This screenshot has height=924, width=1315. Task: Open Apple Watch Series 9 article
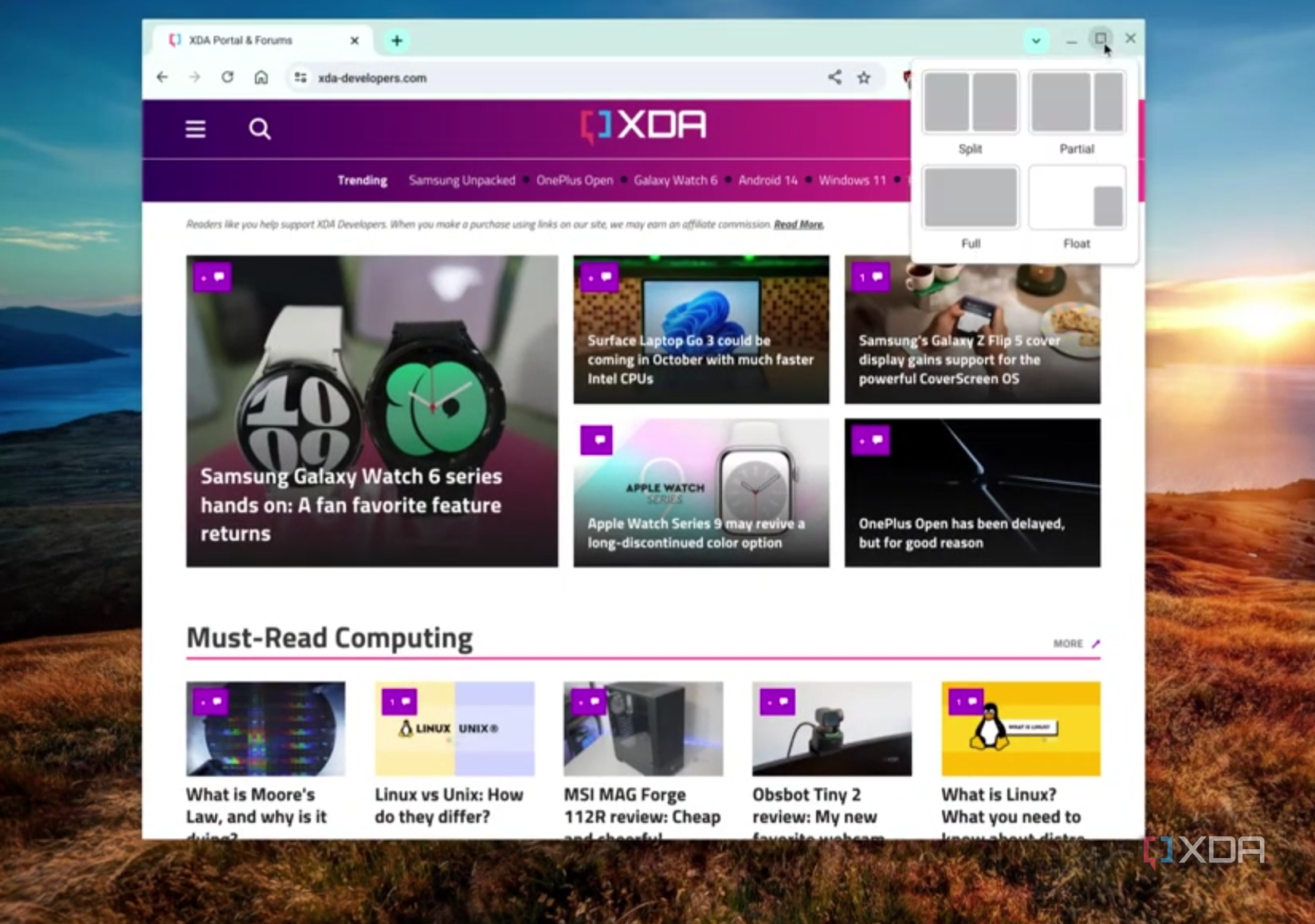pos(701,493)
